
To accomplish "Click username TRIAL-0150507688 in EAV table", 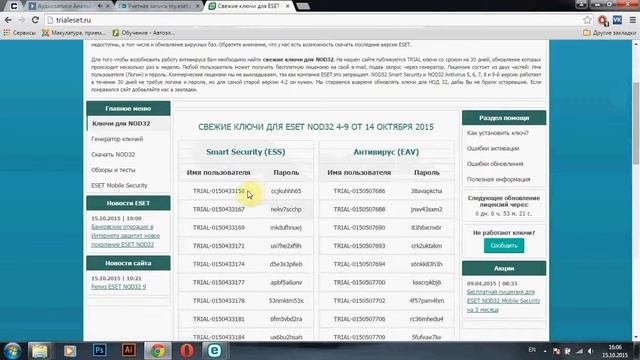I will coord(359,209).
